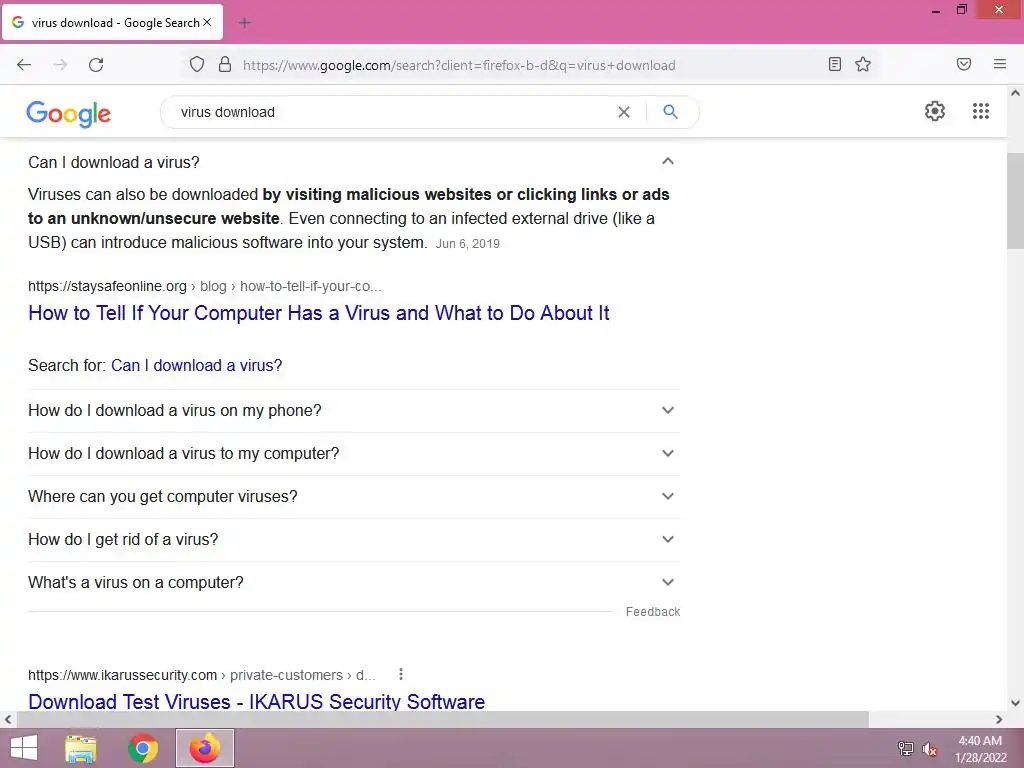Click the Feedback link
Viewport: 1024px width, 768px height.
pyautogui.click(x=653, y=612)
